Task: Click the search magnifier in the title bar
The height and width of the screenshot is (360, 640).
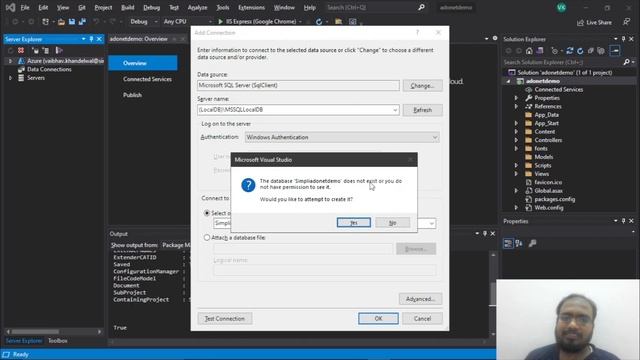Action: coord(421,7)
